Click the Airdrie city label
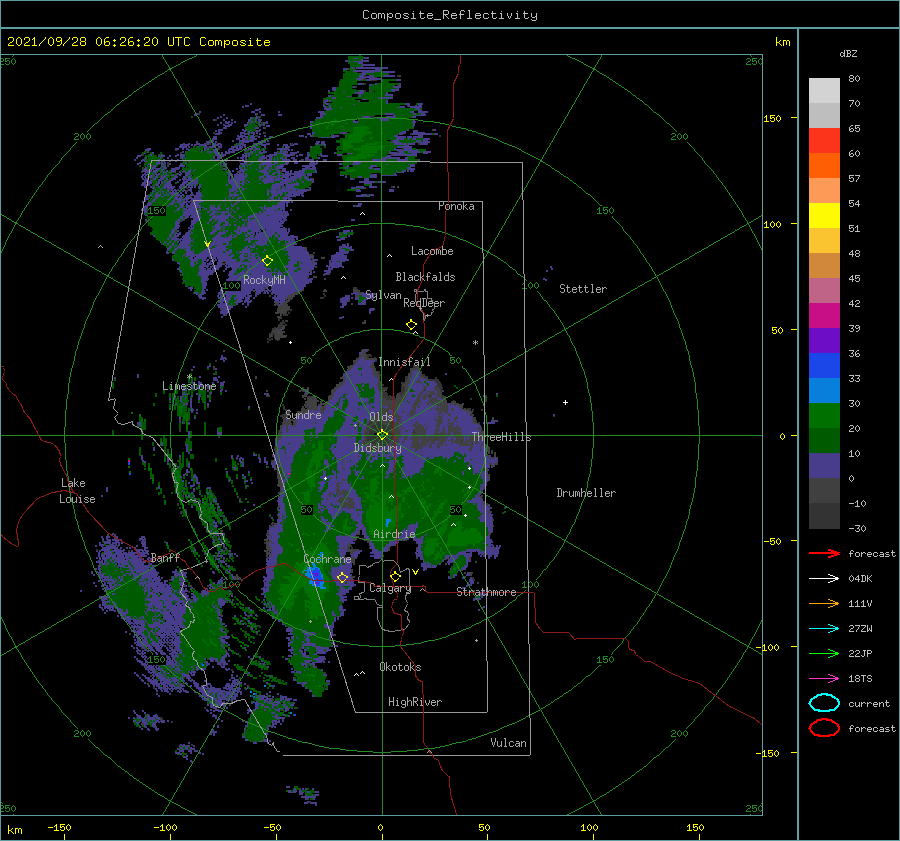 tap(394, 534)
